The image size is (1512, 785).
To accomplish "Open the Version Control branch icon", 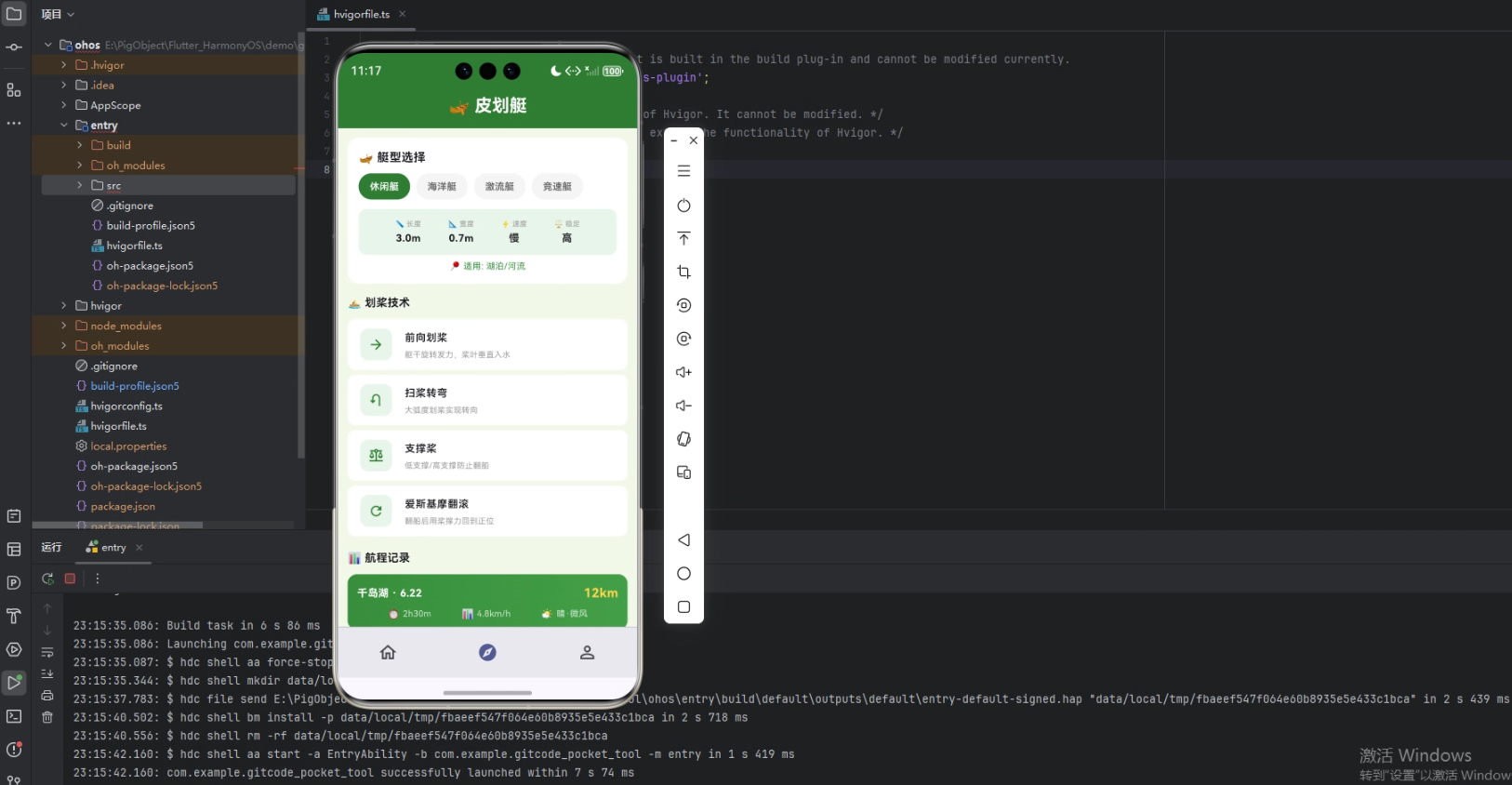I will [14, 779].
